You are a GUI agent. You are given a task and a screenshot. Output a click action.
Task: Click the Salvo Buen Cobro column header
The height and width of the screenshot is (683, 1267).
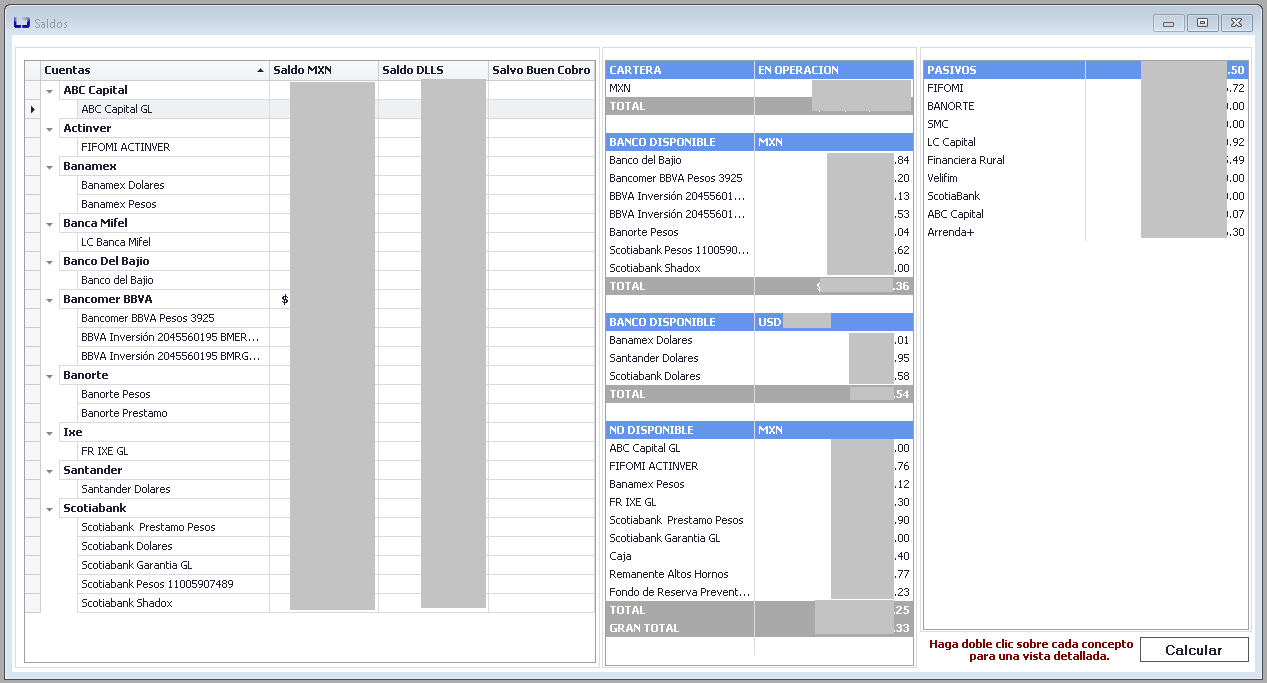pos(541,70)
